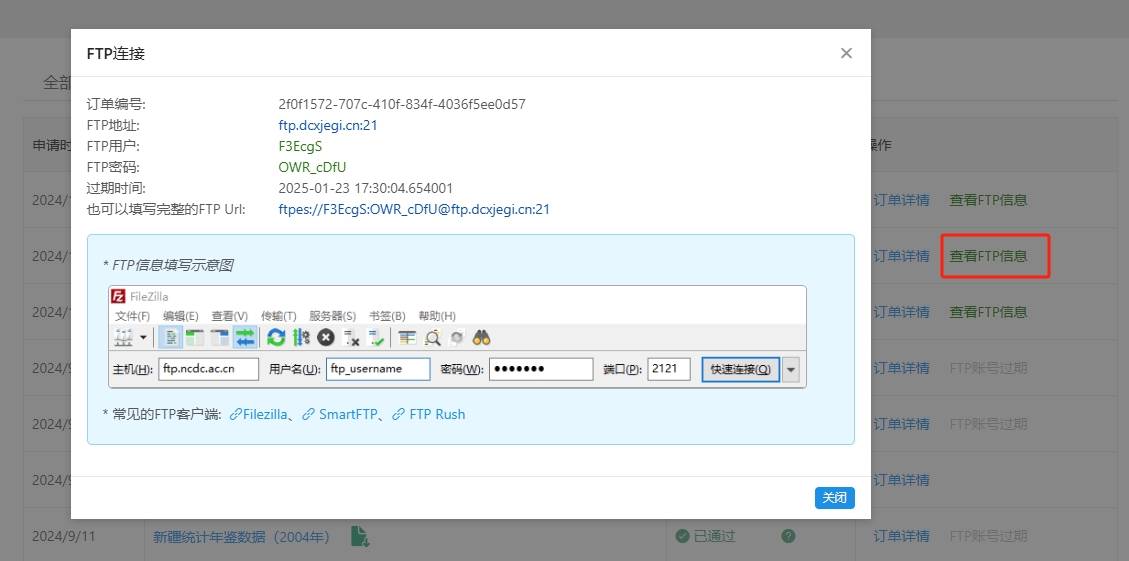Click the FileZilla logo in title bar
The image size is (1129, 561).
[118, 296]
